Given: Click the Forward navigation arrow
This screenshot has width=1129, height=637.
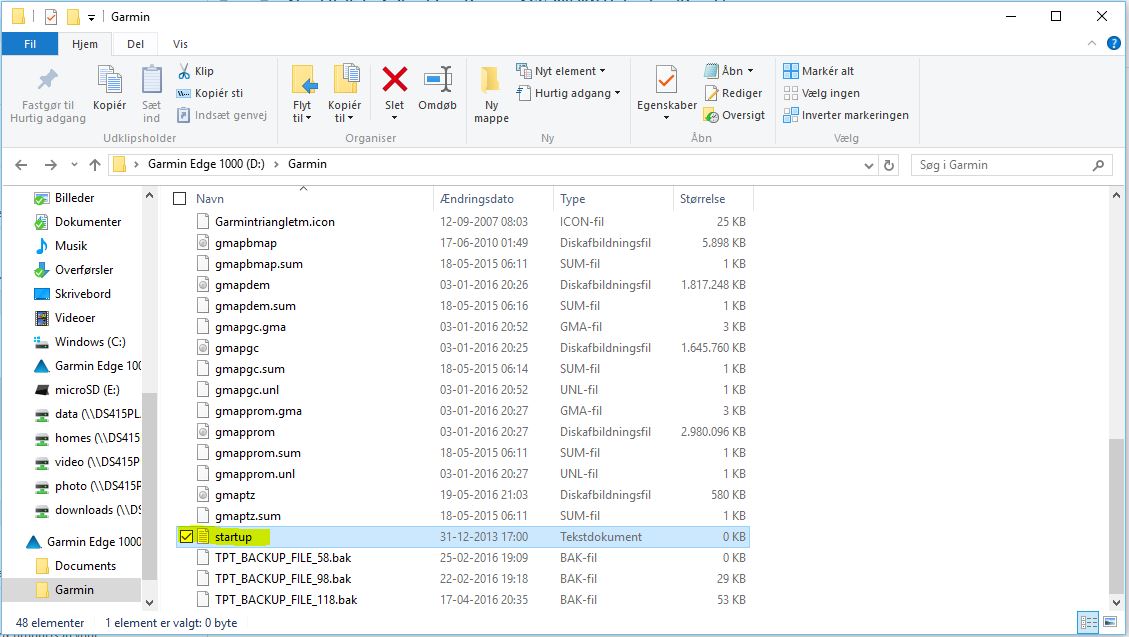Looking at the screenshot, I should coord(50,165).
